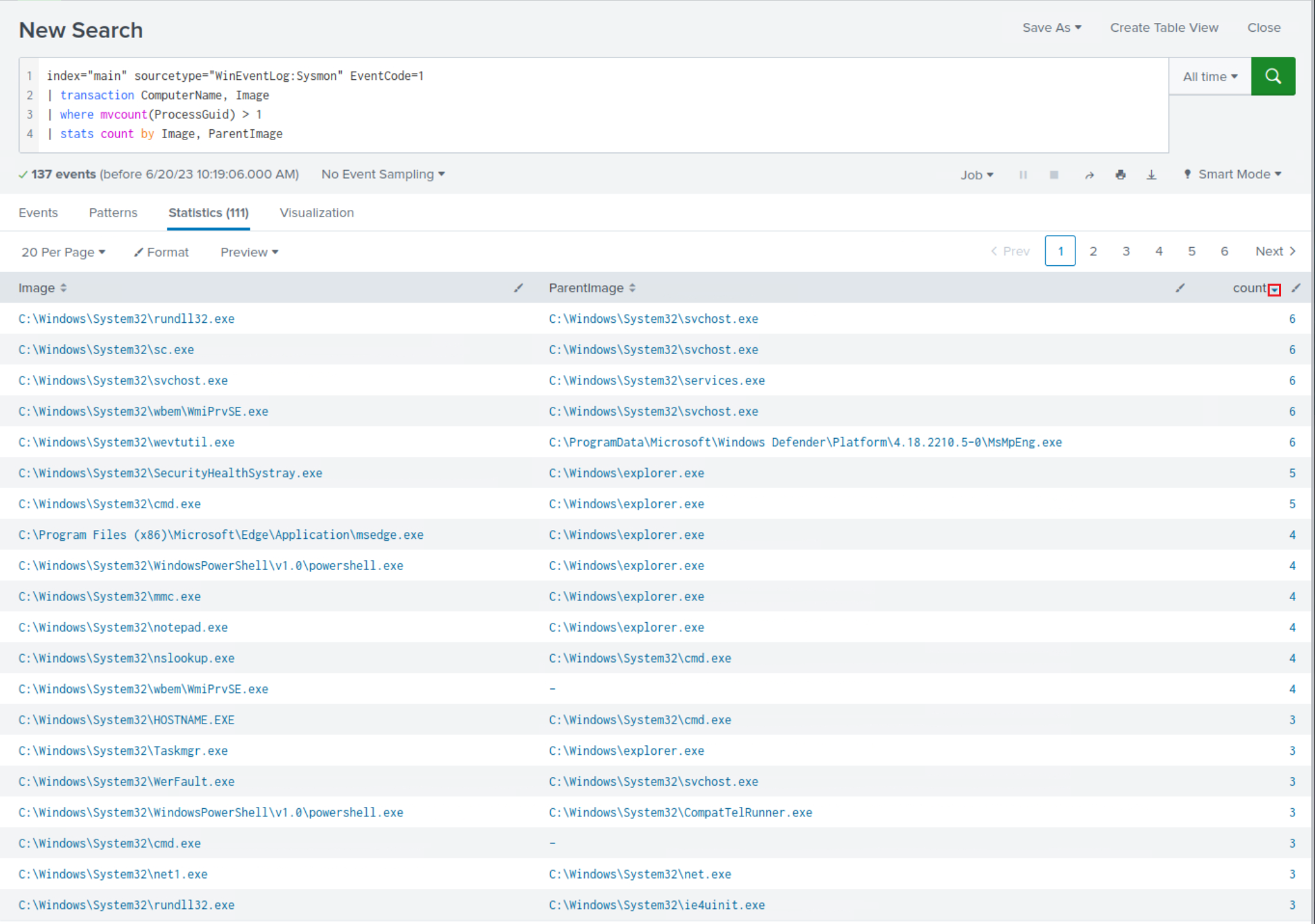The image size is (1315, 924).
Task: Toggle count column sort arrow
Action: [1274, 290]
